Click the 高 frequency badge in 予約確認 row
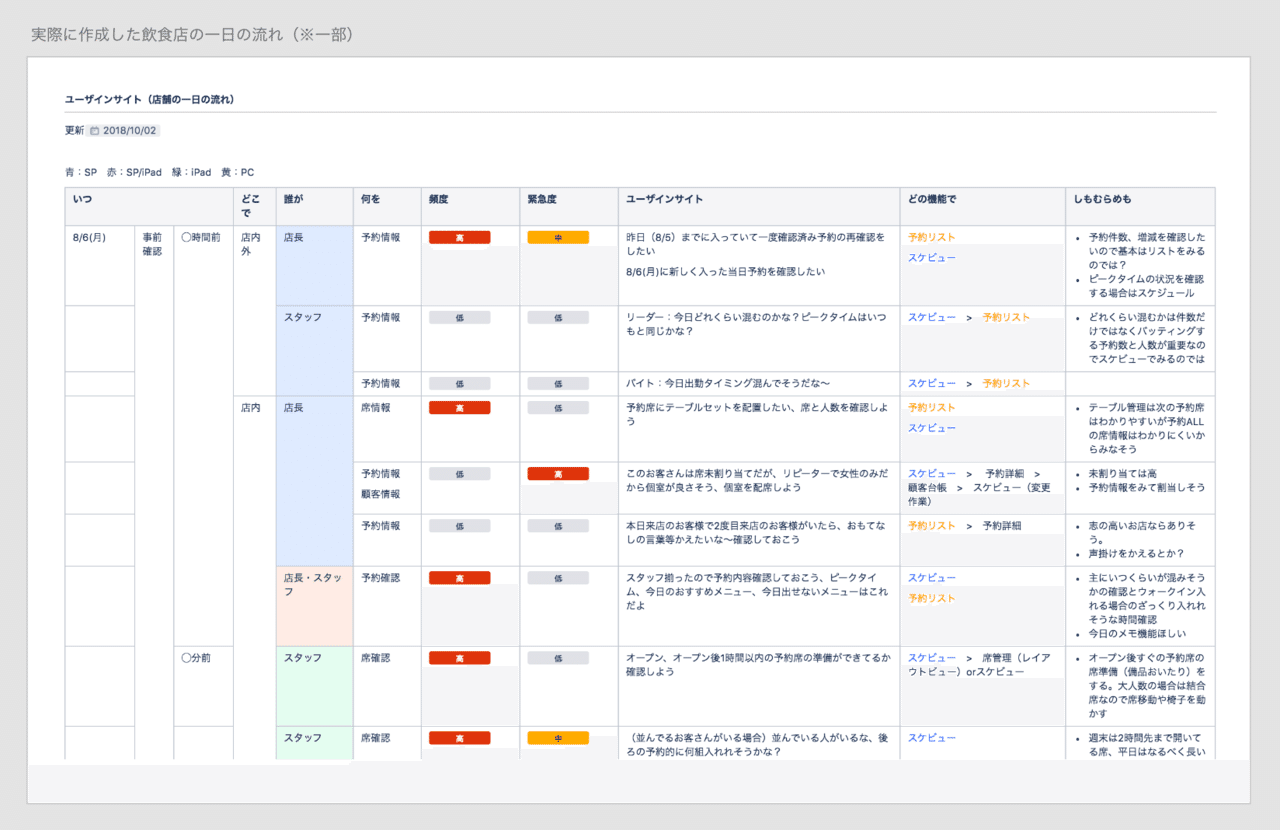The image size is (1280, 830). click(459, 578)
